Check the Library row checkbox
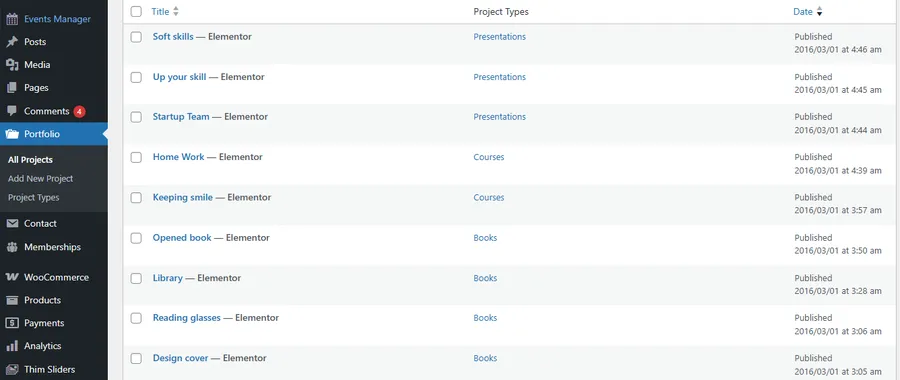 [x=136, y=278]
